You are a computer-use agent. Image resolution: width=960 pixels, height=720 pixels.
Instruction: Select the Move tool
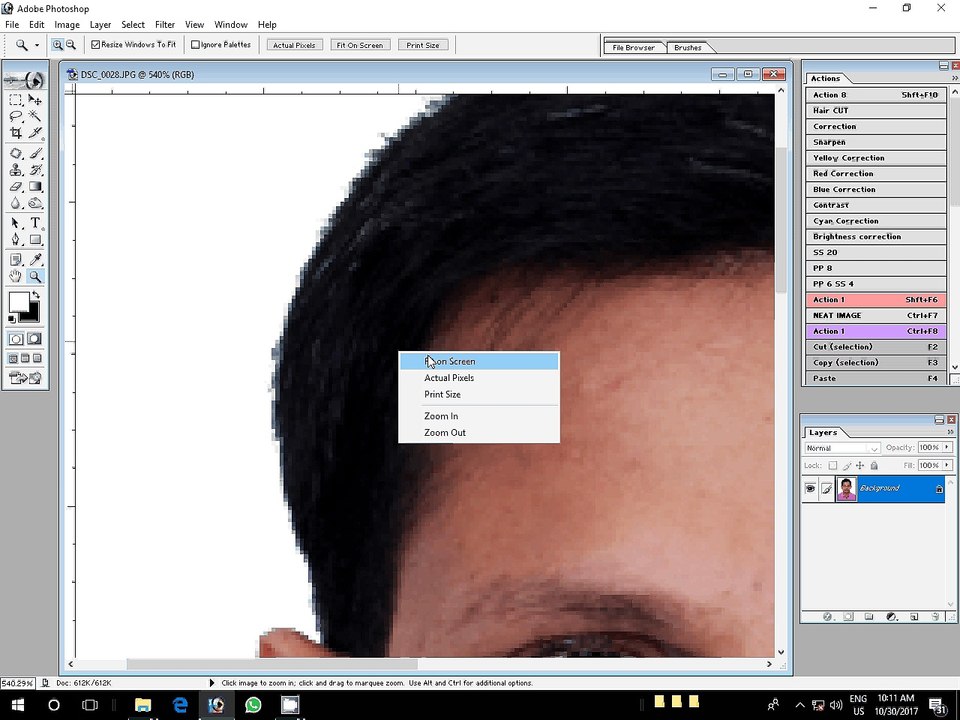(35, 100)
